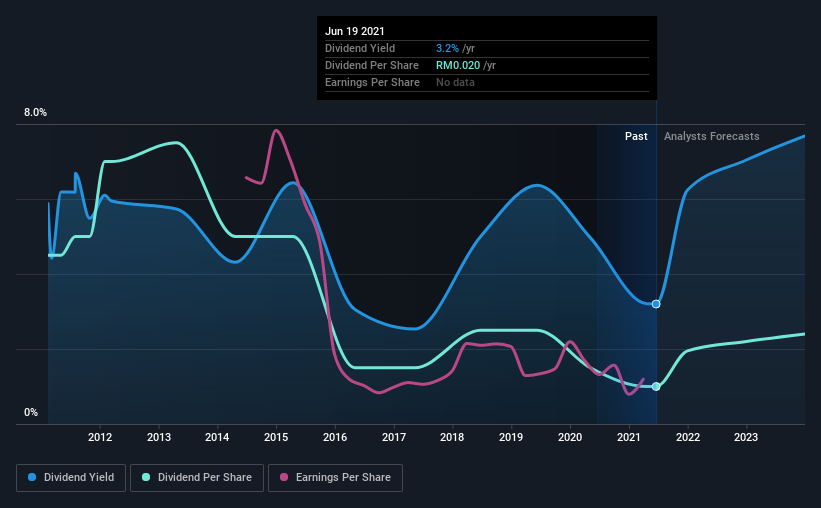Toggle the Dividend Yield legend button
The image size is (821, 508).
coord(71,478)
